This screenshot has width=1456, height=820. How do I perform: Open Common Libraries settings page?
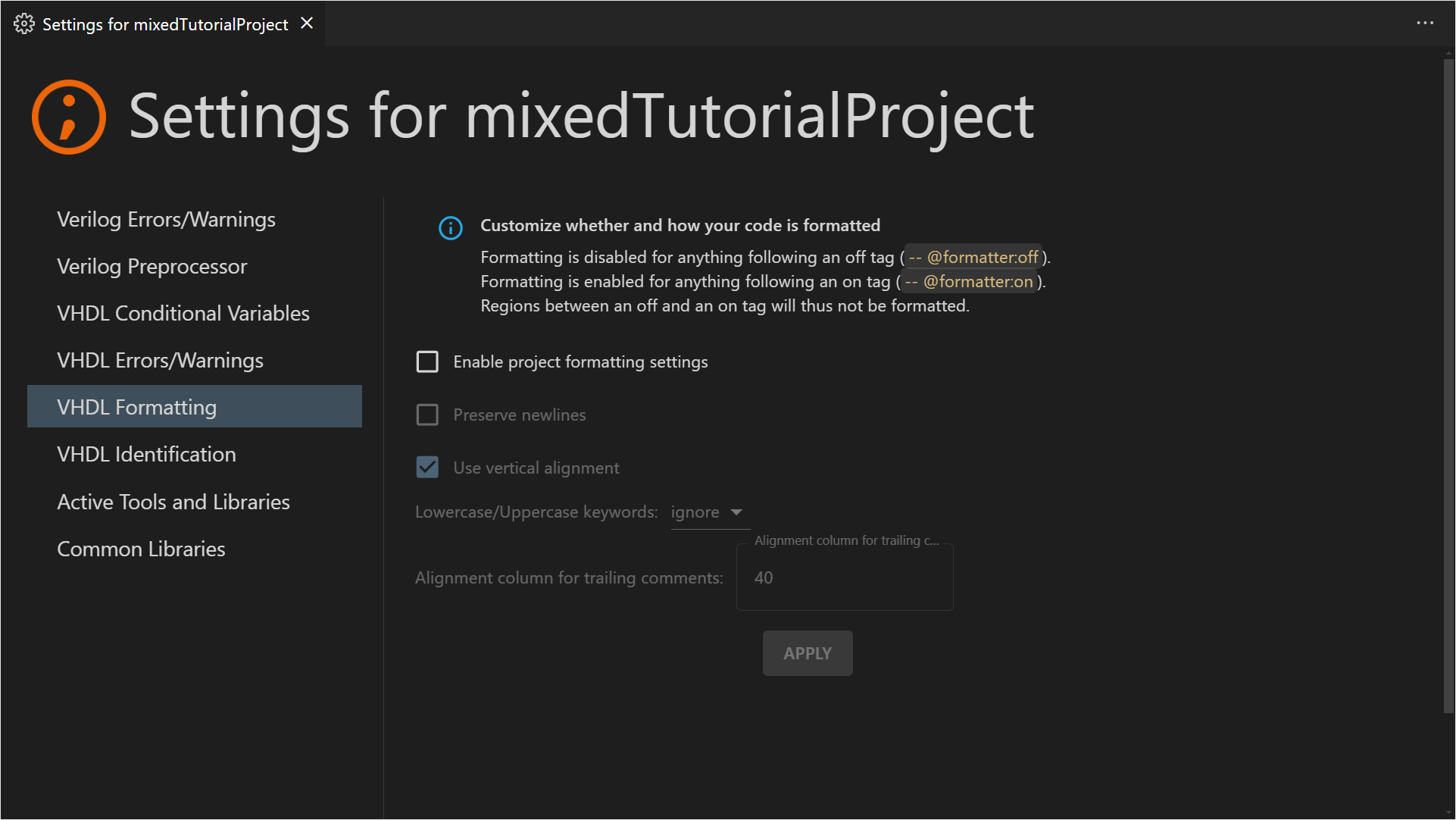[141, 549]
